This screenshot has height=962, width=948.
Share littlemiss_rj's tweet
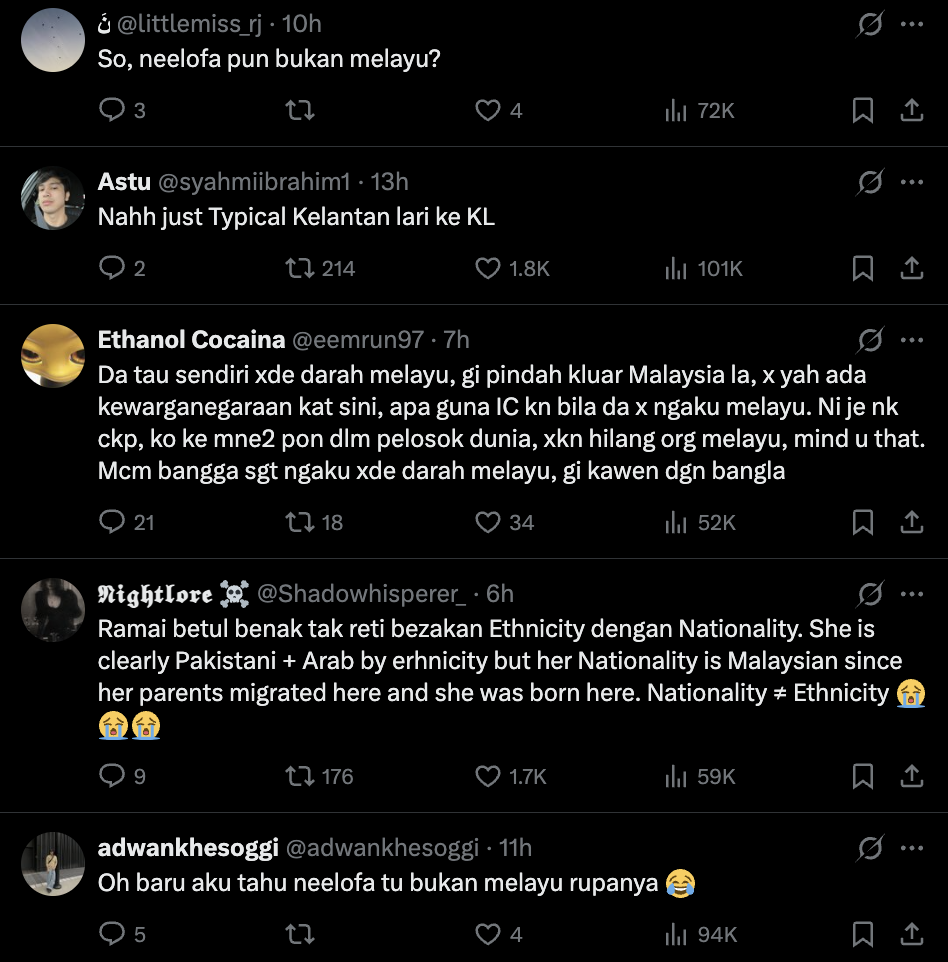[911, 110]
